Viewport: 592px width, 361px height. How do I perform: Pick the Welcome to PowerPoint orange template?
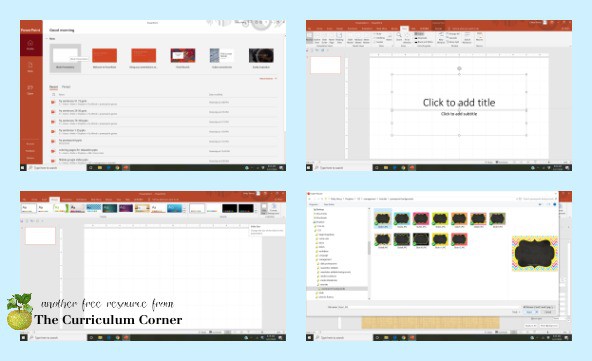(x=105, y=57)
